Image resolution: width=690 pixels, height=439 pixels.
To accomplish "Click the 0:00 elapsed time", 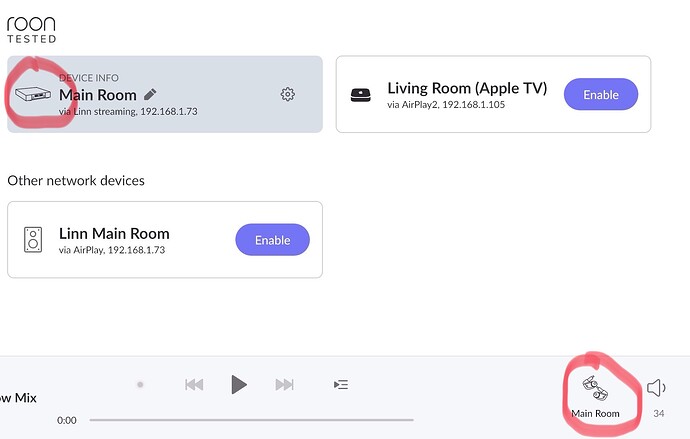I will pos(66,420).
